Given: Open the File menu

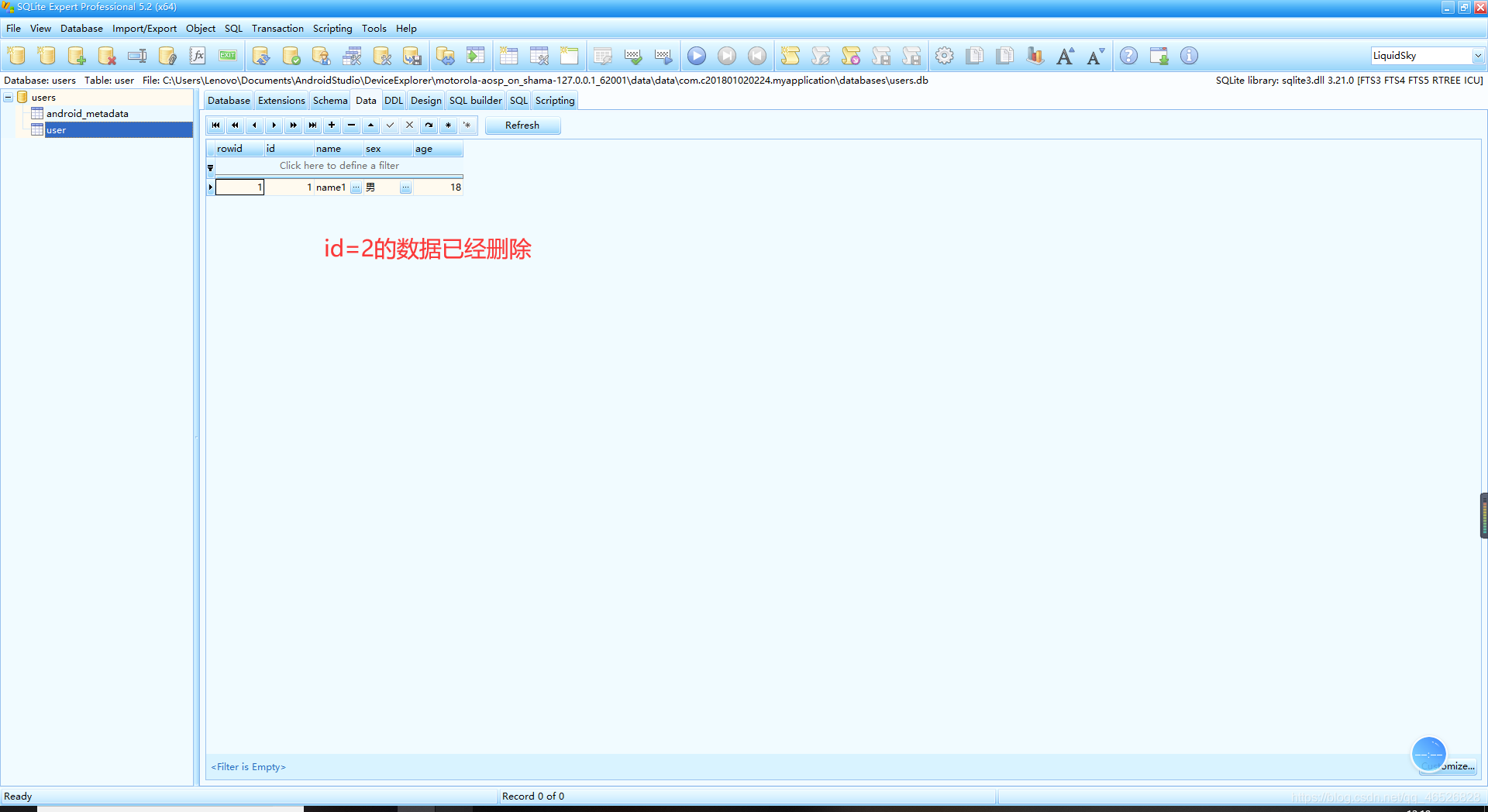Looking at the screenshot, I should click(x=14, y=29).
